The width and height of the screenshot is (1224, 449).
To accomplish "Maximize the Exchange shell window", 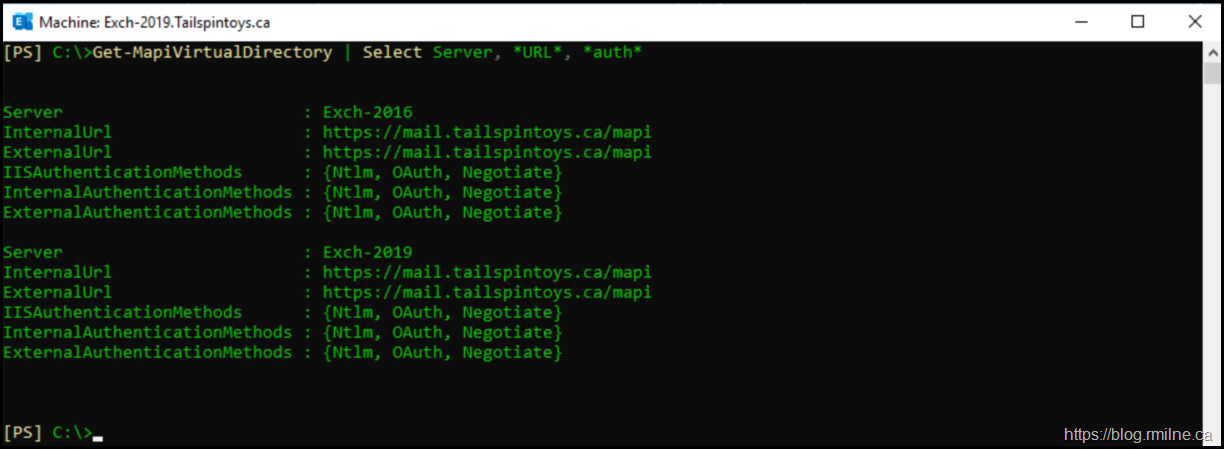I will pos(1138,21).
